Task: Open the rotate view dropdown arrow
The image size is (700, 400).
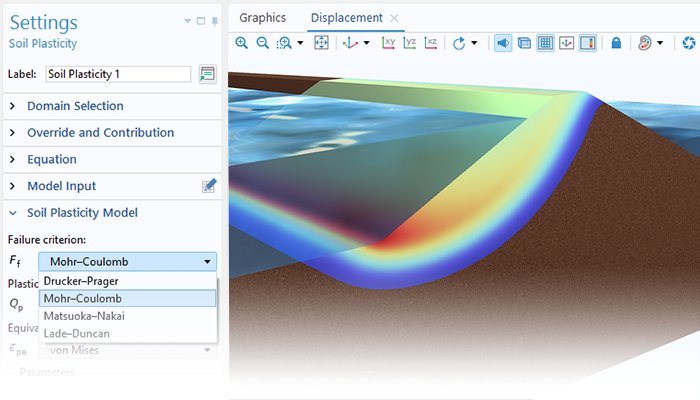Action: pyautogui.click(x=474, y=43)
